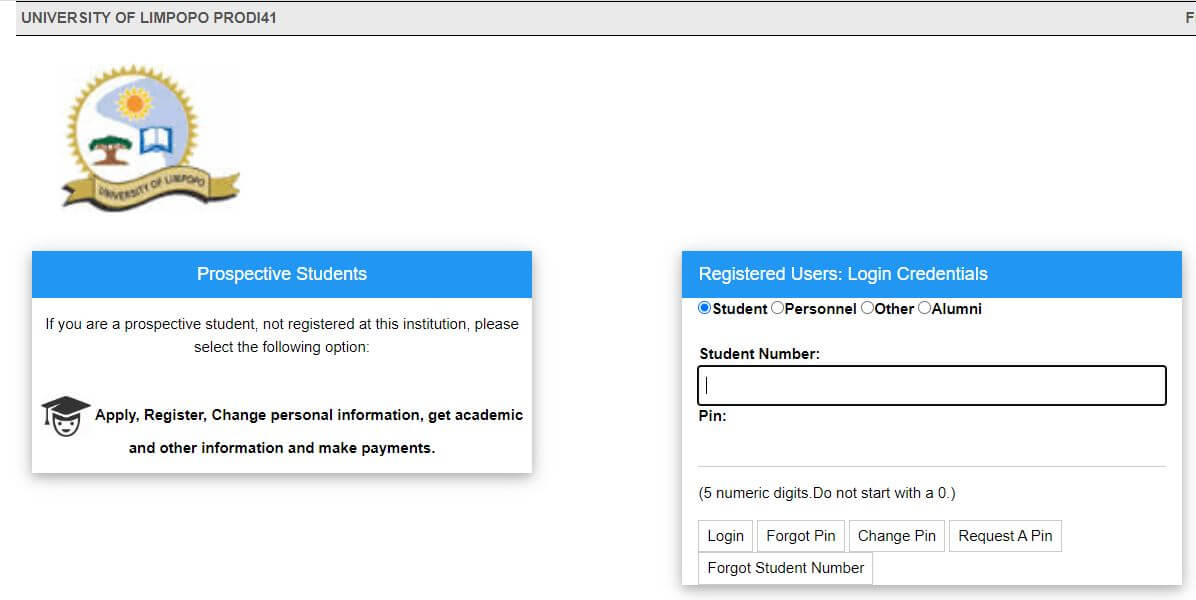Request A Pin via its button
Viewport: 1196px width, 600px height.
pos(1004,536)
